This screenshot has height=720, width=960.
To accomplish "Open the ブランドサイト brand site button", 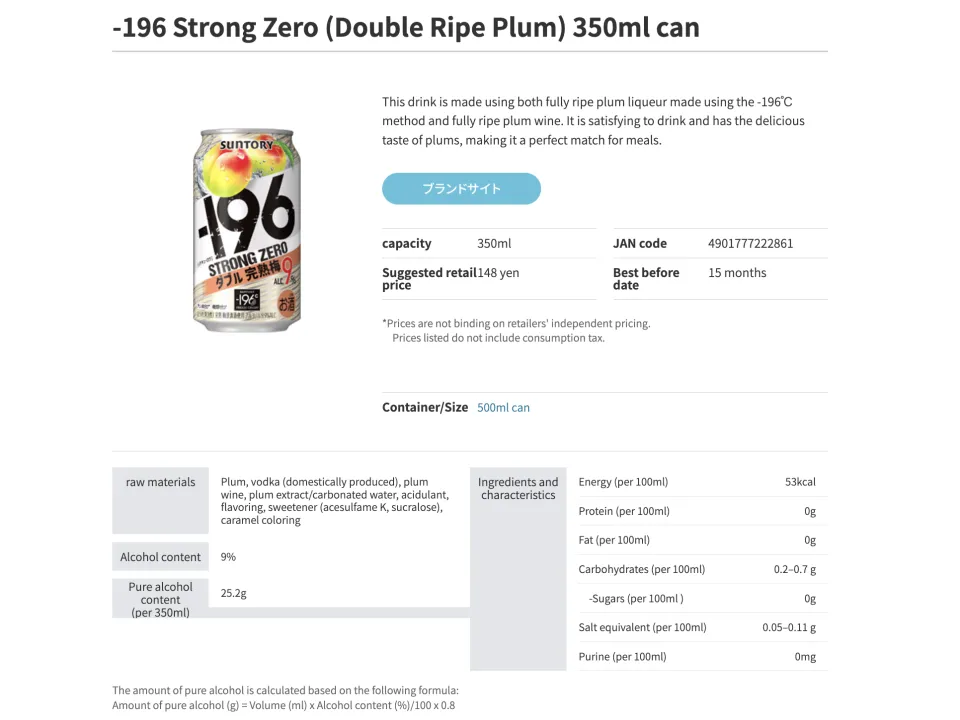I will click(461, 188).
